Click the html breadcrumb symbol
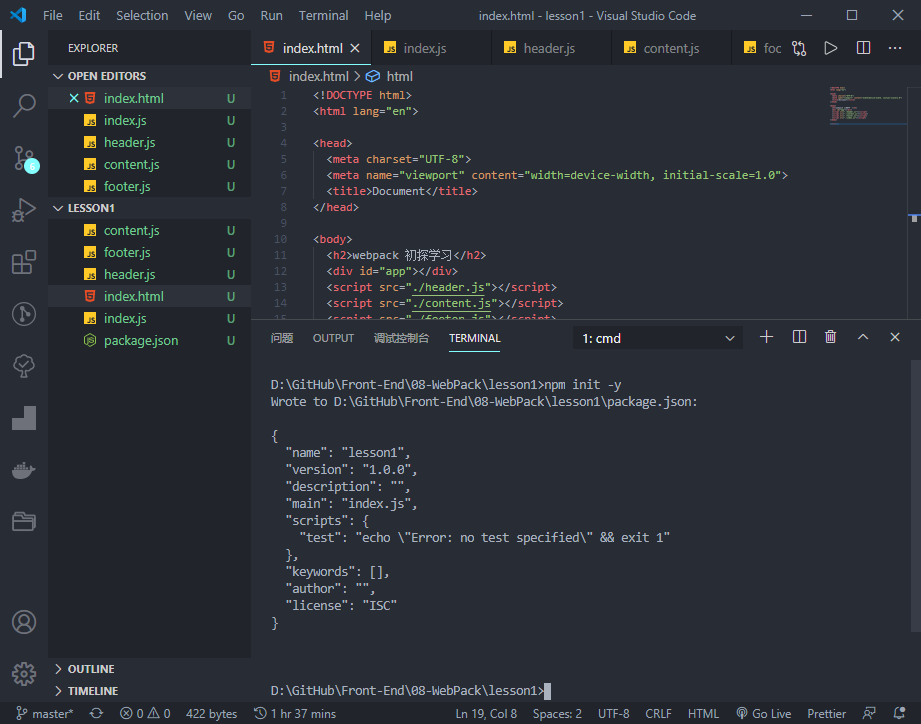This screenshot has width=921, height=724. pyautogui.click(x=389, y=76)
